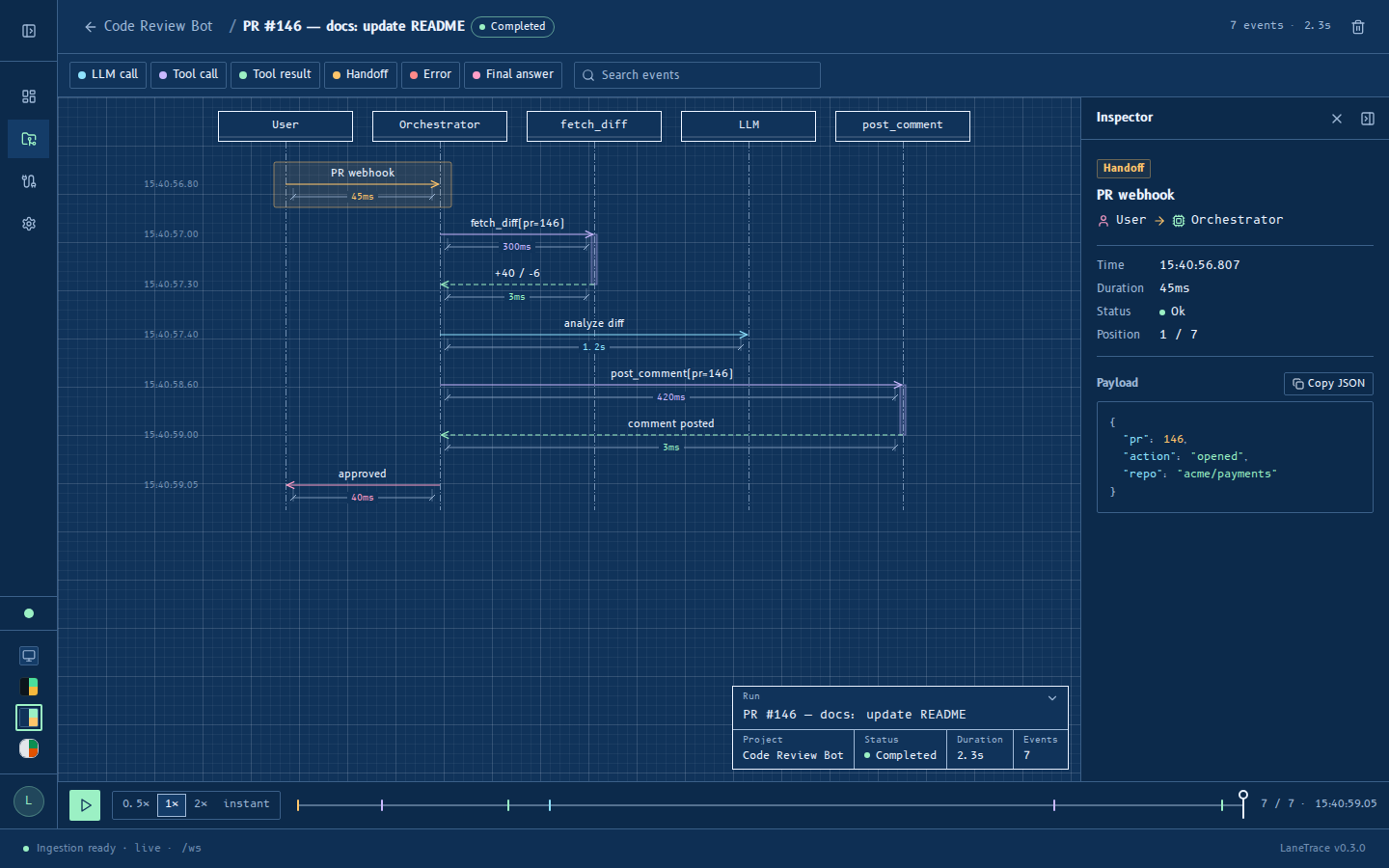The height and width of the screenshot is (868, 1389).
Task: Focus the Search events field
Action: (697, 75)
